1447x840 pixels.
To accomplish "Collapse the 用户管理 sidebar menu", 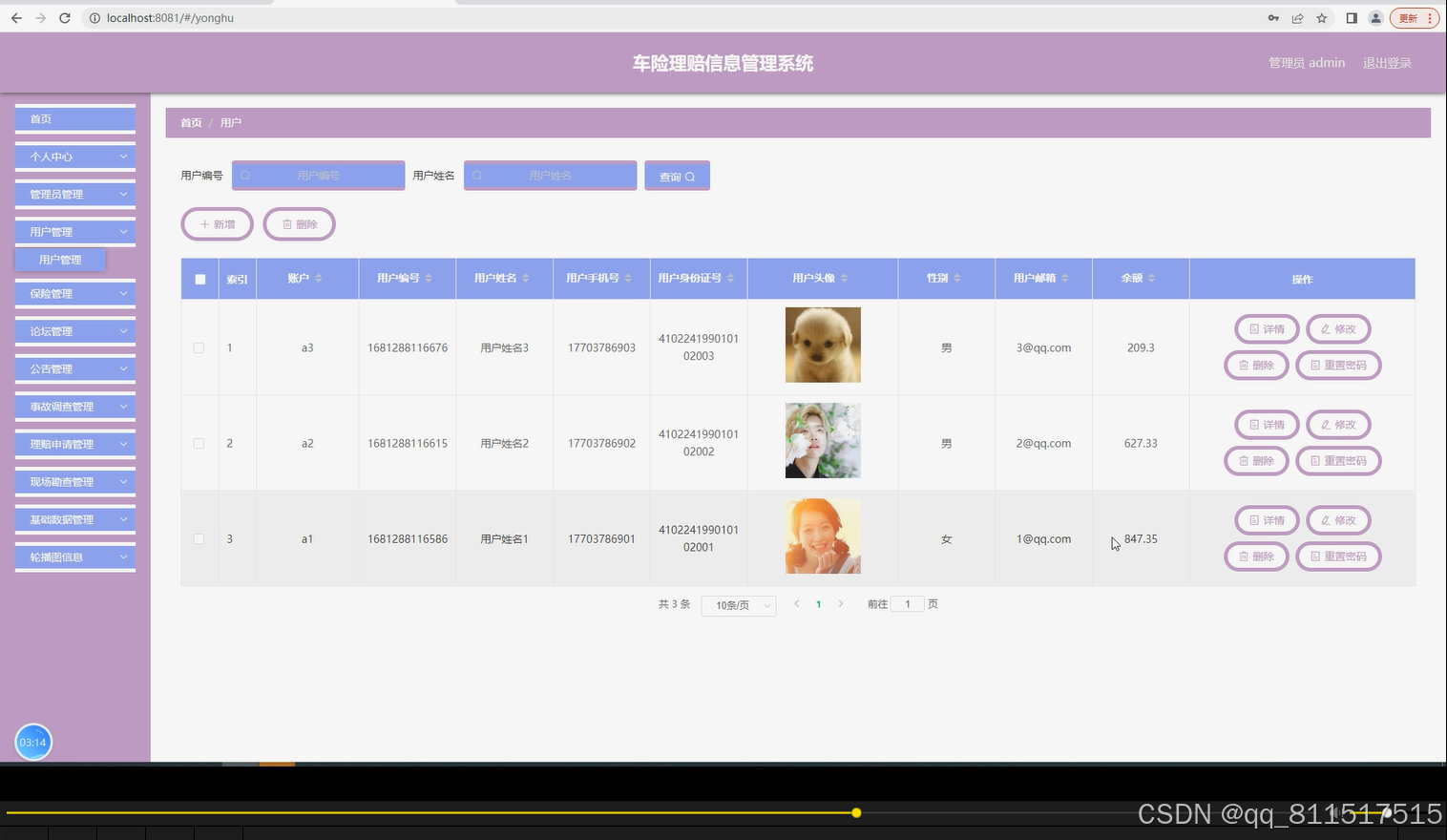I will click(x=75, y=232).
